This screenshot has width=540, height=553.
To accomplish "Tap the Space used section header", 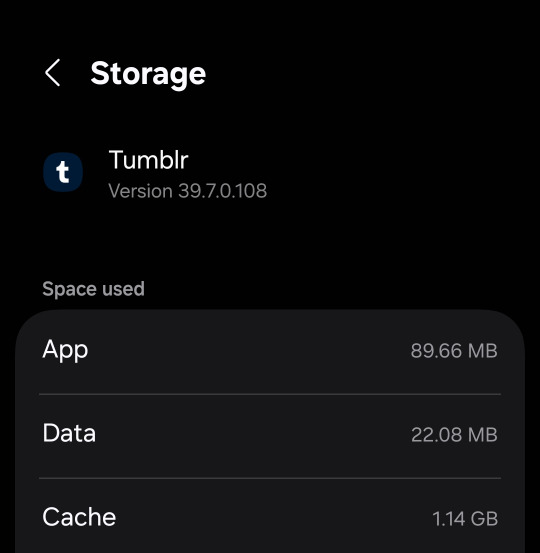I will 93,289.
